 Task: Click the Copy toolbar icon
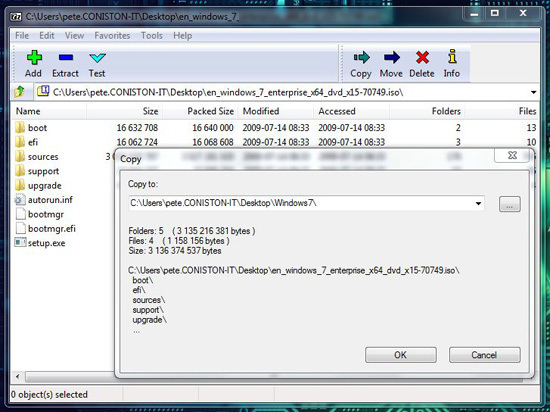pos(361,57)
